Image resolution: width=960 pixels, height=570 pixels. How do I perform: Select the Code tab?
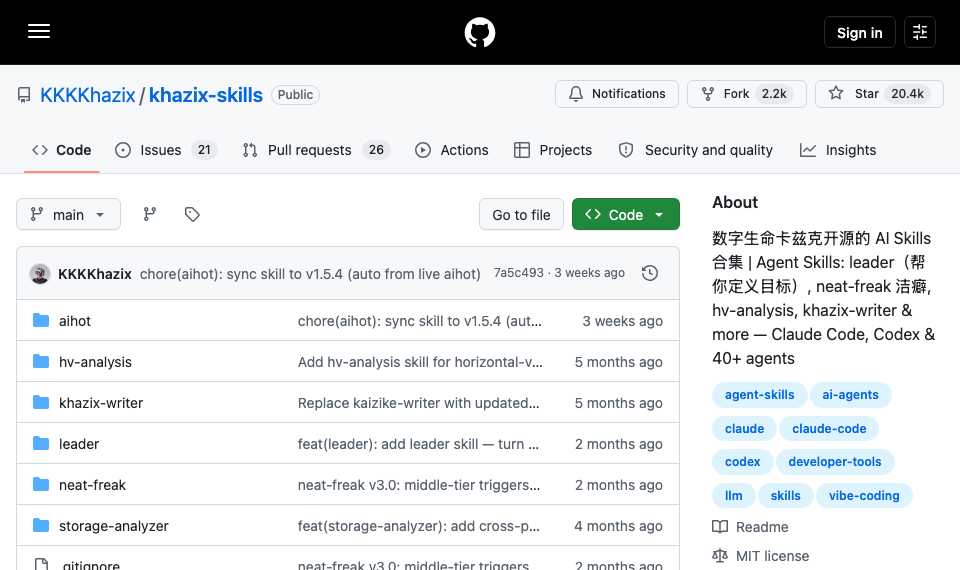point(62,150)
